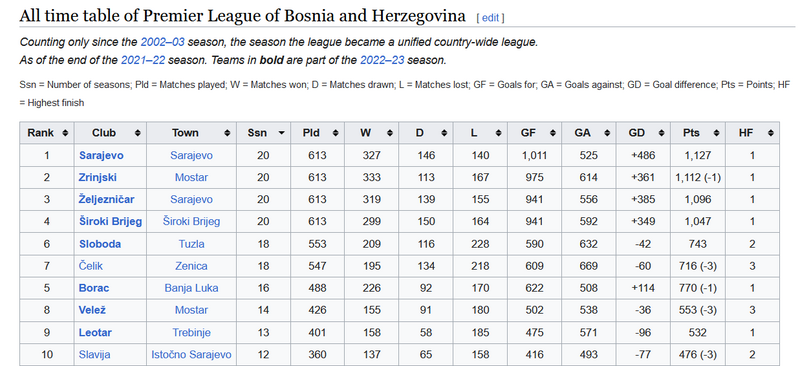The height and width of the screenshot is (366, 800).
Task: Sort table by D column arrows
Action: pyautogui.click(x=444, y=133)
